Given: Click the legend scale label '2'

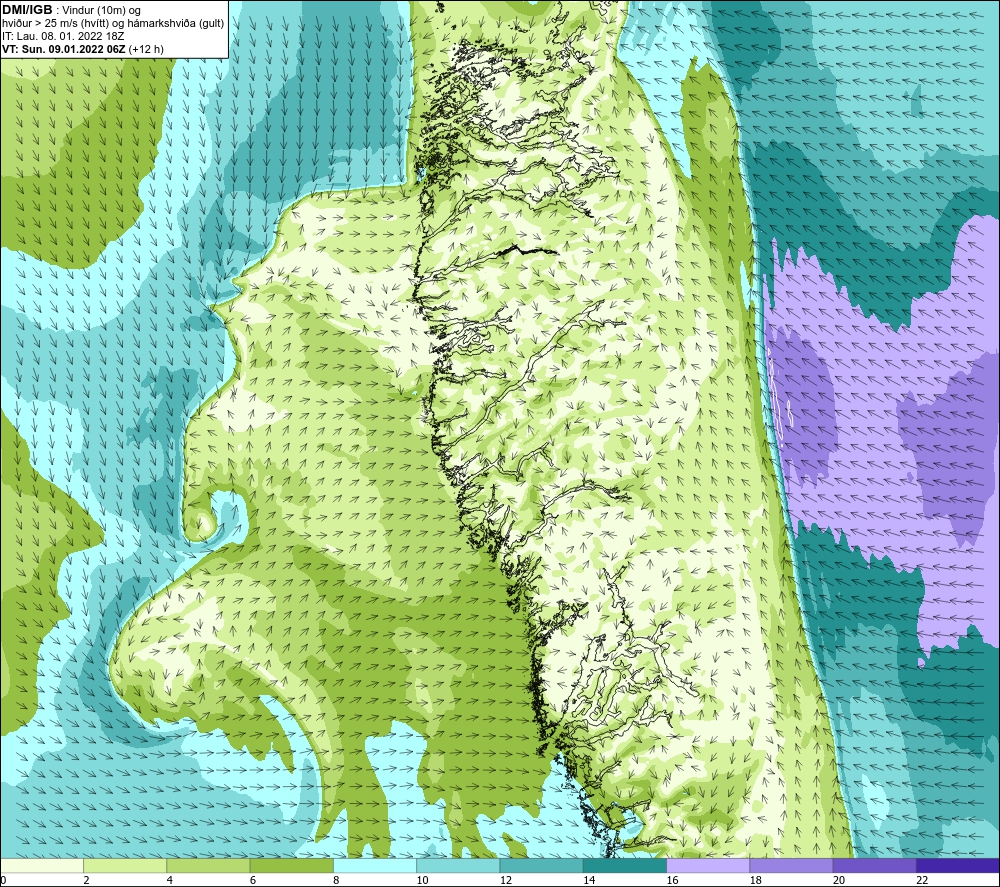Looking at the screenshot, I should (x=86, y=880).
